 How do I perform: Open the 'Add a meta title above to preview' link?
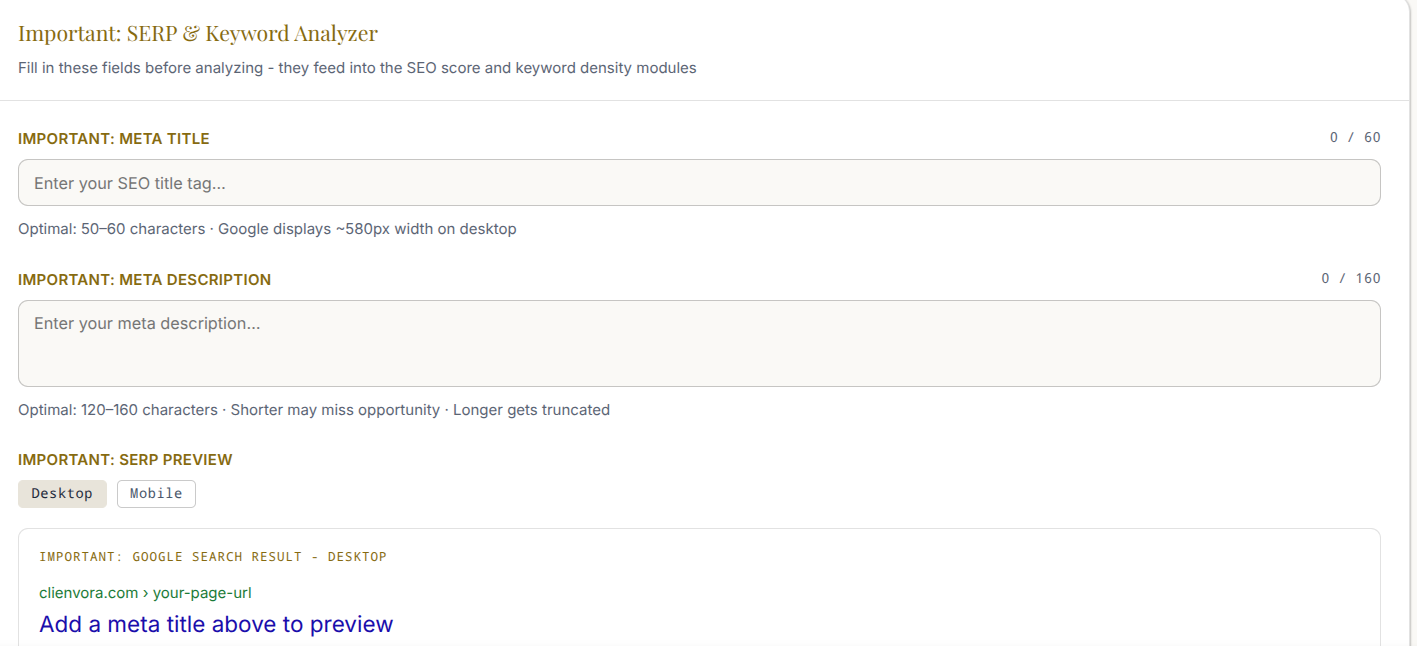[x=216, y=625]
